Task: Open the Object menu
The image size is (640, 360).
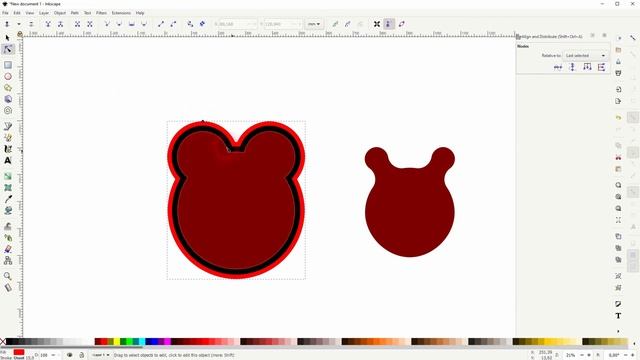Action: pyautogui.click(x=60, y=13)
